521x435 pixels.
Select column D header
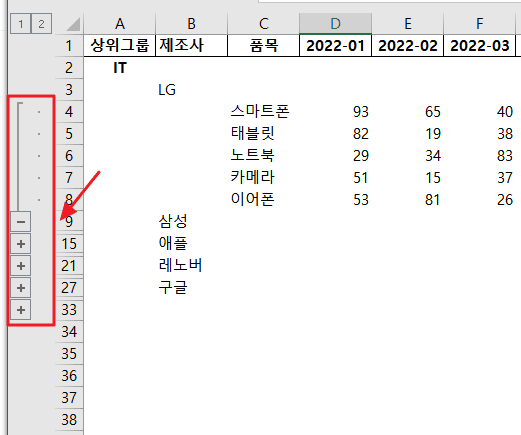click(335, 24)
